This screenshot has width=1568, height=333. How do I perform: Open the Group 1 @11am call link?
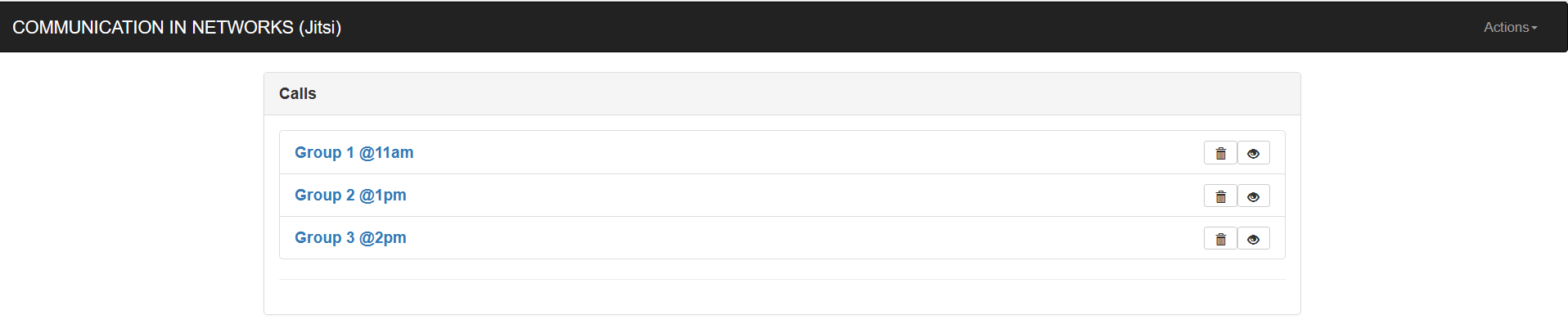pyautogui.click(x=354, y=152)
